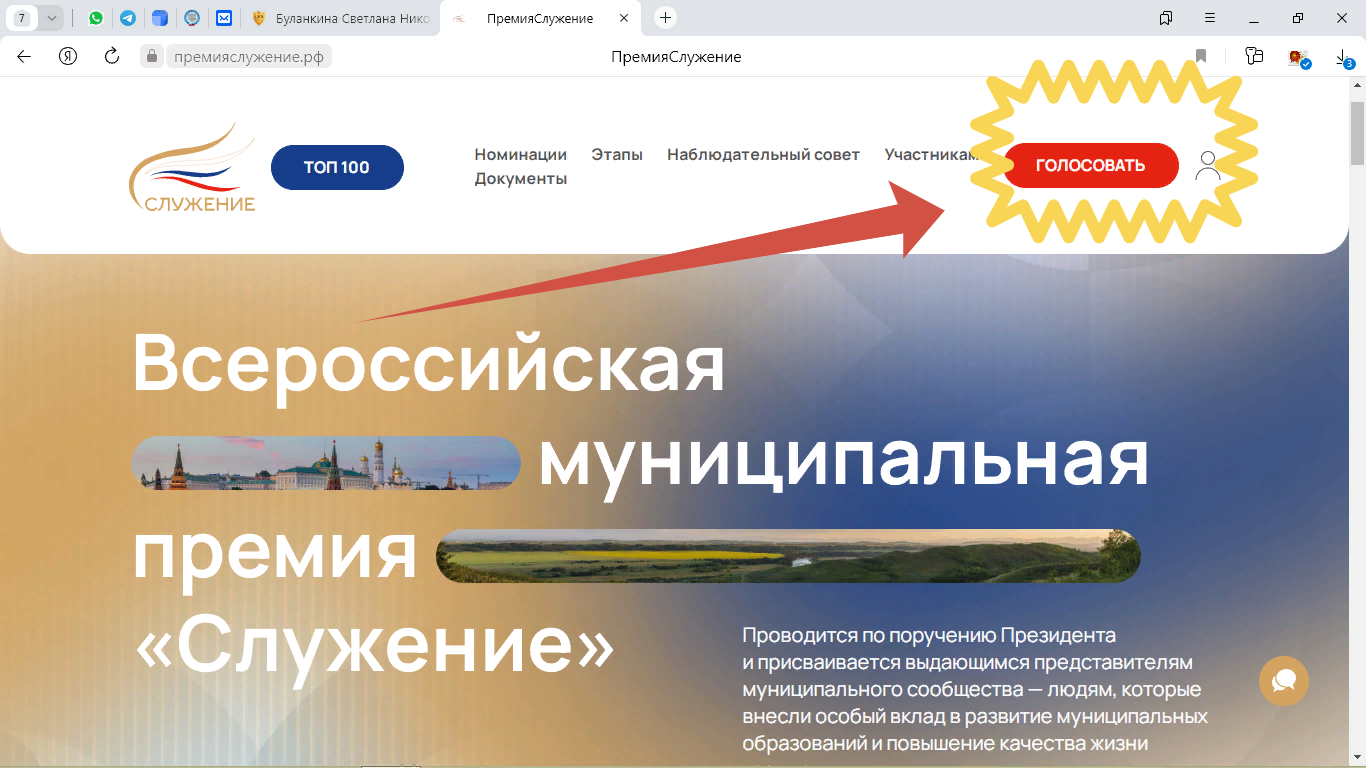Open the Mail envelope pinned tab
The image size is (1366, 768).
(x=224, y=17)
